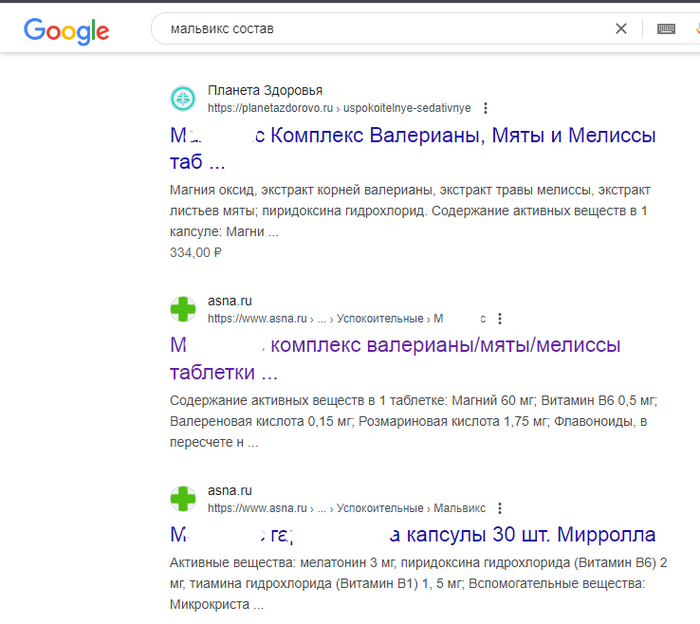700x624 pixels.
Task: Focus the search box containing мальвикс состав
Action: (x=380, y=29)
